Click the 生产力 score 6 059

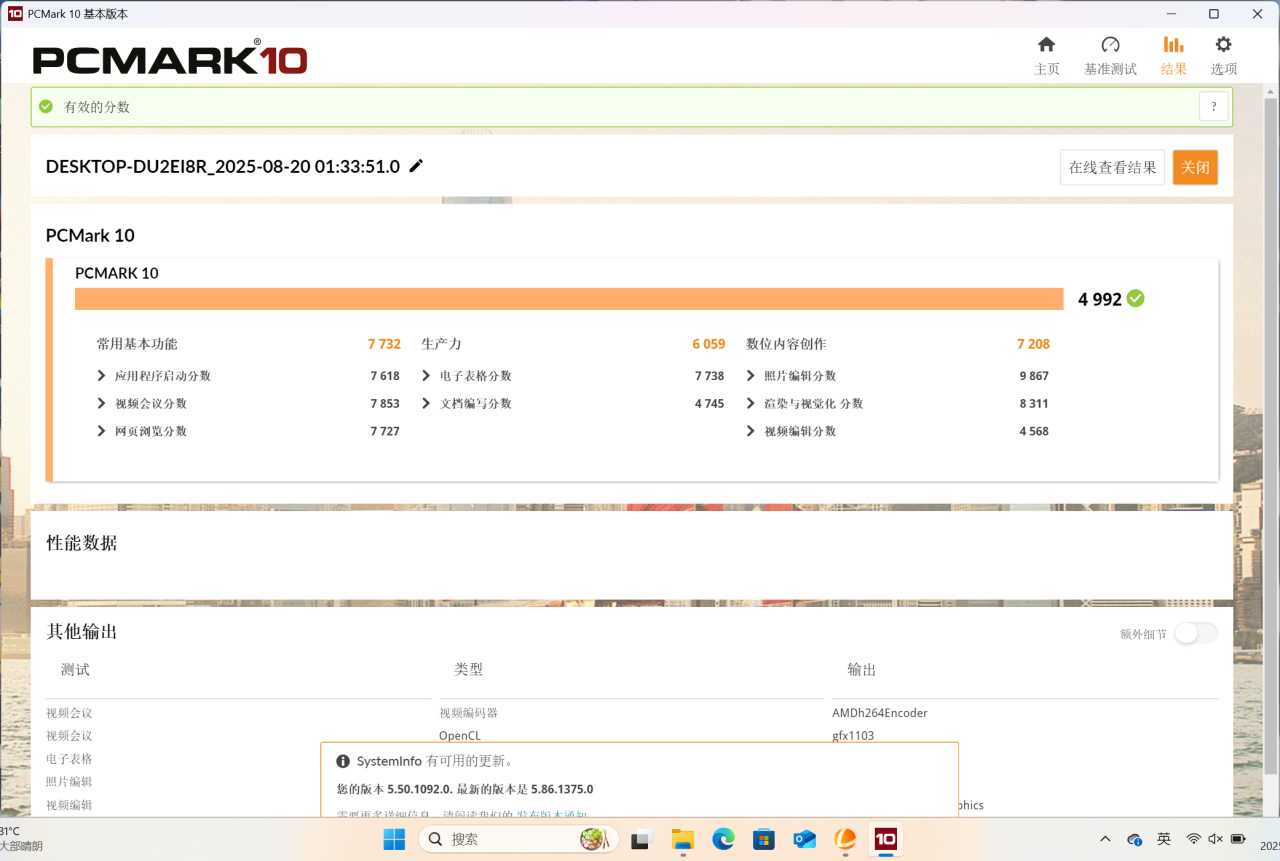point(709,344)
